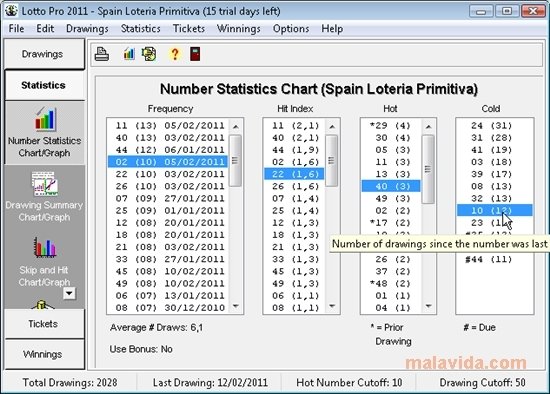The height and width of the screenshot is (394, 550).
Task: Select Frequency row 08 (07) 30/12/2010
Action: pos(168,308)
